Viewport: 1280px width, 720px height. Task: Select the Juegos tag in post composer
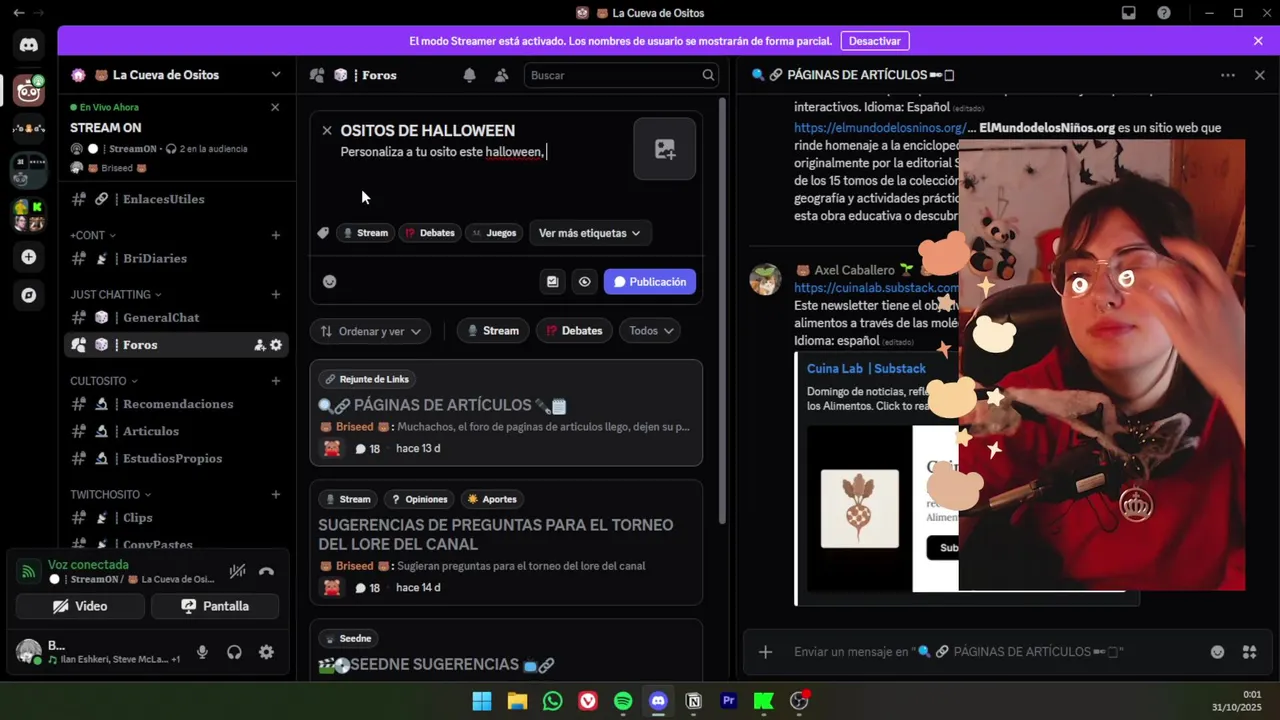click(494, 233)
